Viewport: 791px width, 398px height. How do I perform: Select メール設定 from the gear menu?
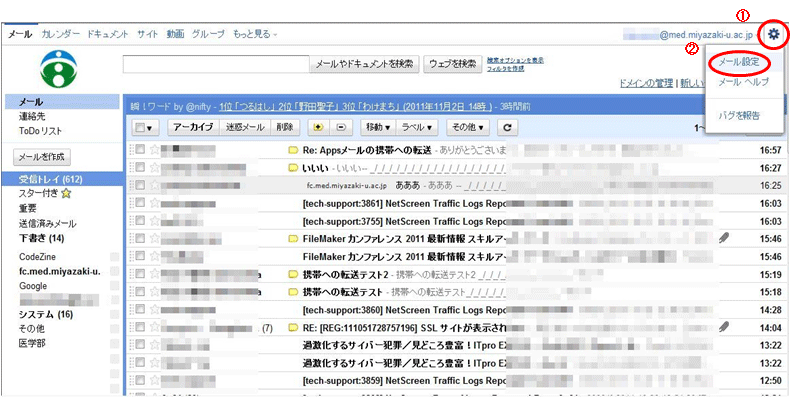(739, 63)
